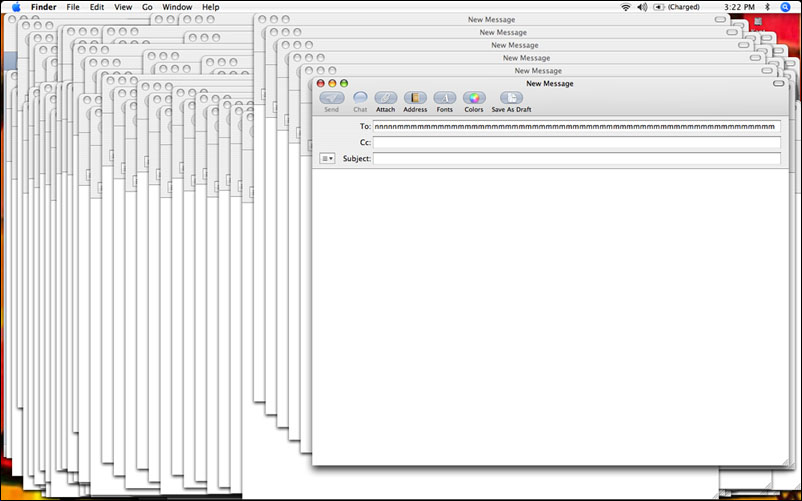Click the 3:22 PM clock
Viewport: 802px width, 501px height.
[739, 7]
